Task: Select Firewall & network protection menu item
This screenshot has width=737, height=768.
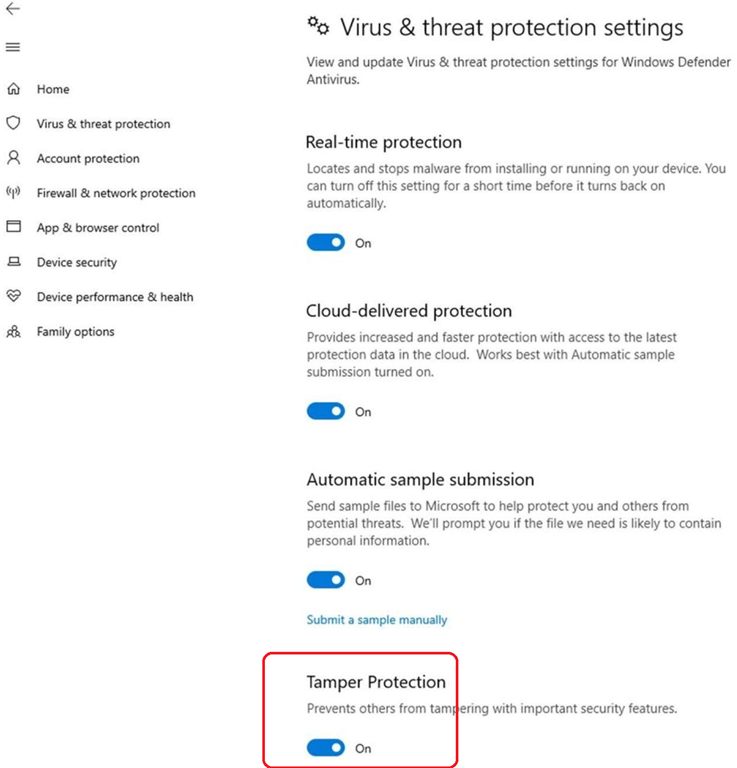Action: pyautogui.click(x=116, y=193)
